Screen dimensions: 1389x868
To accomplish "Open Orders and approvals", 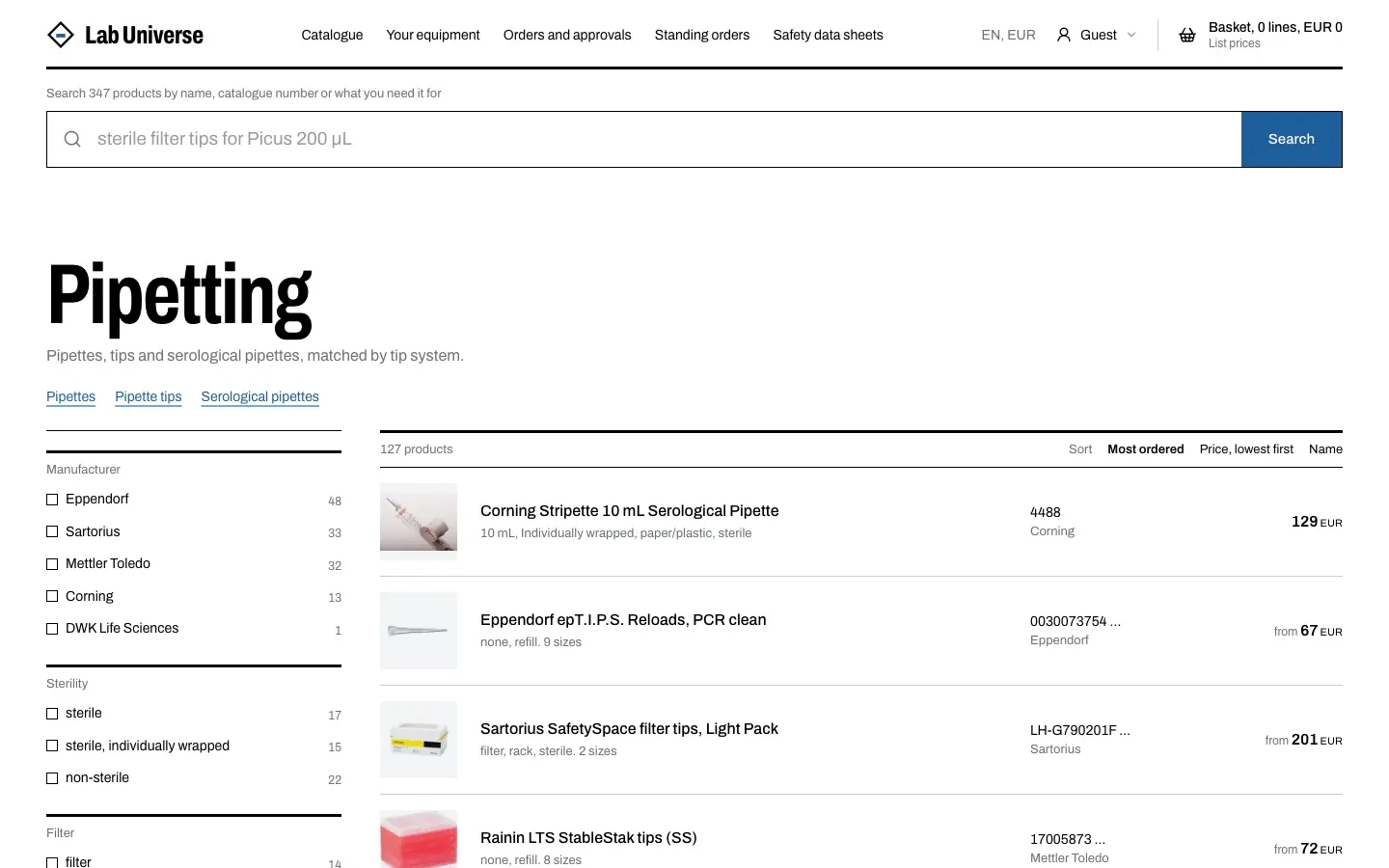I will 567,35.
